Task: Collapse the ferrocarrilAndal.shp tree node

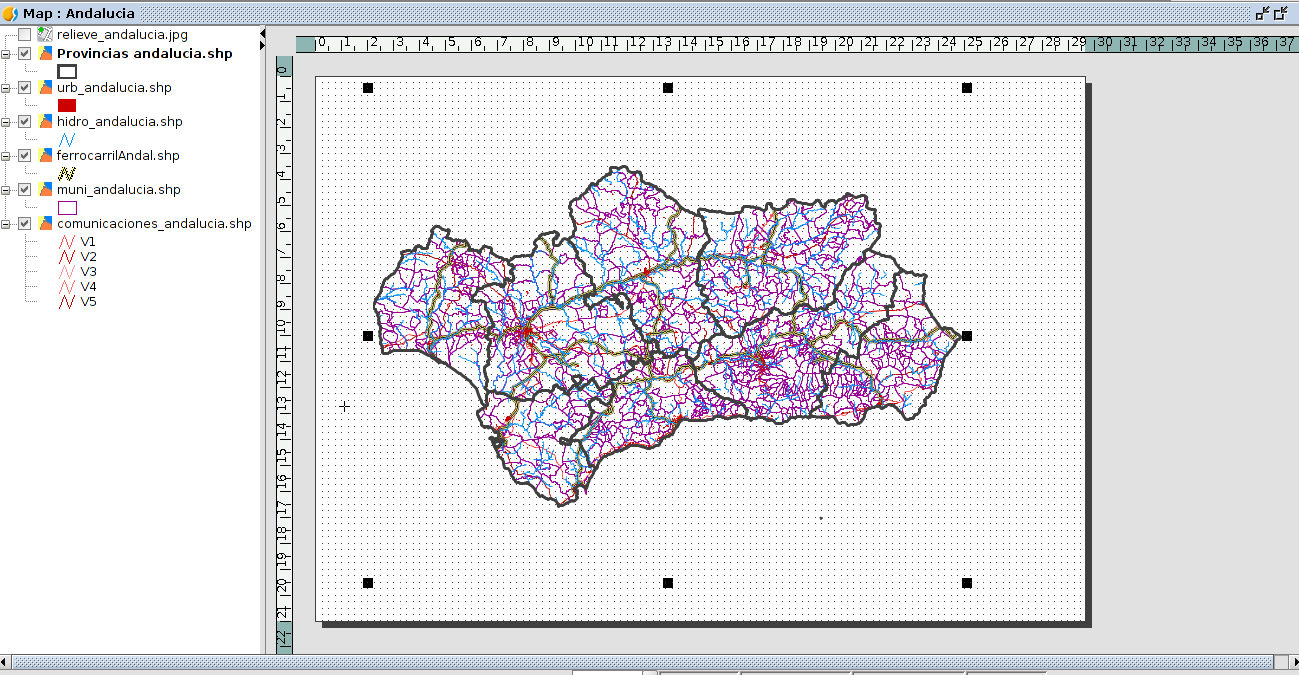Action: [x=6, y=156]
